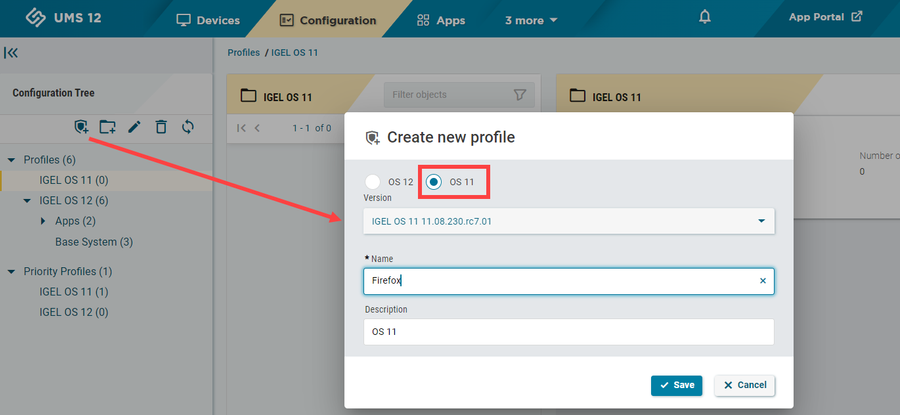Open the '3 more' menu dropdown
The height and width of the screenshot is (415, 900).
pos(531,20)
